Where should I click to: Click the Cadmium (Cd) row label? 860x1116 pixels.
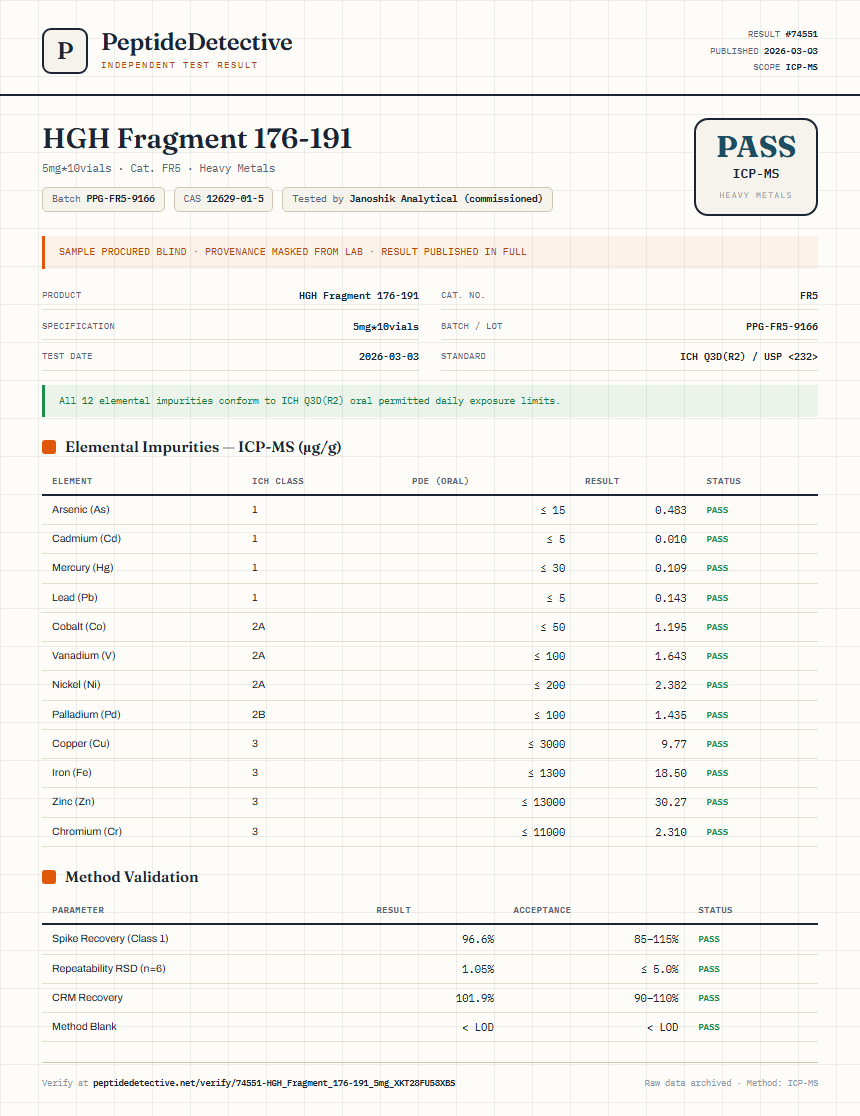(x=86, y=539)
